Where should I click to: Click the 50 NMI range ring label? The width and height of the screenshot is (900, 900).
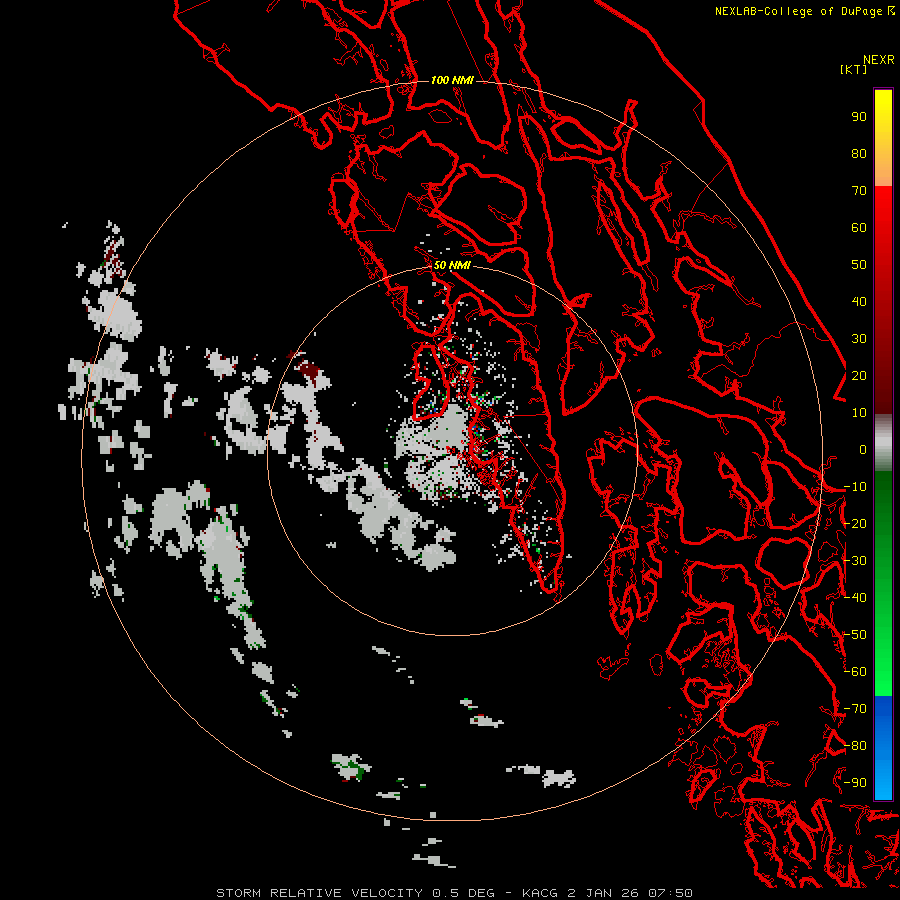(452, 265)
